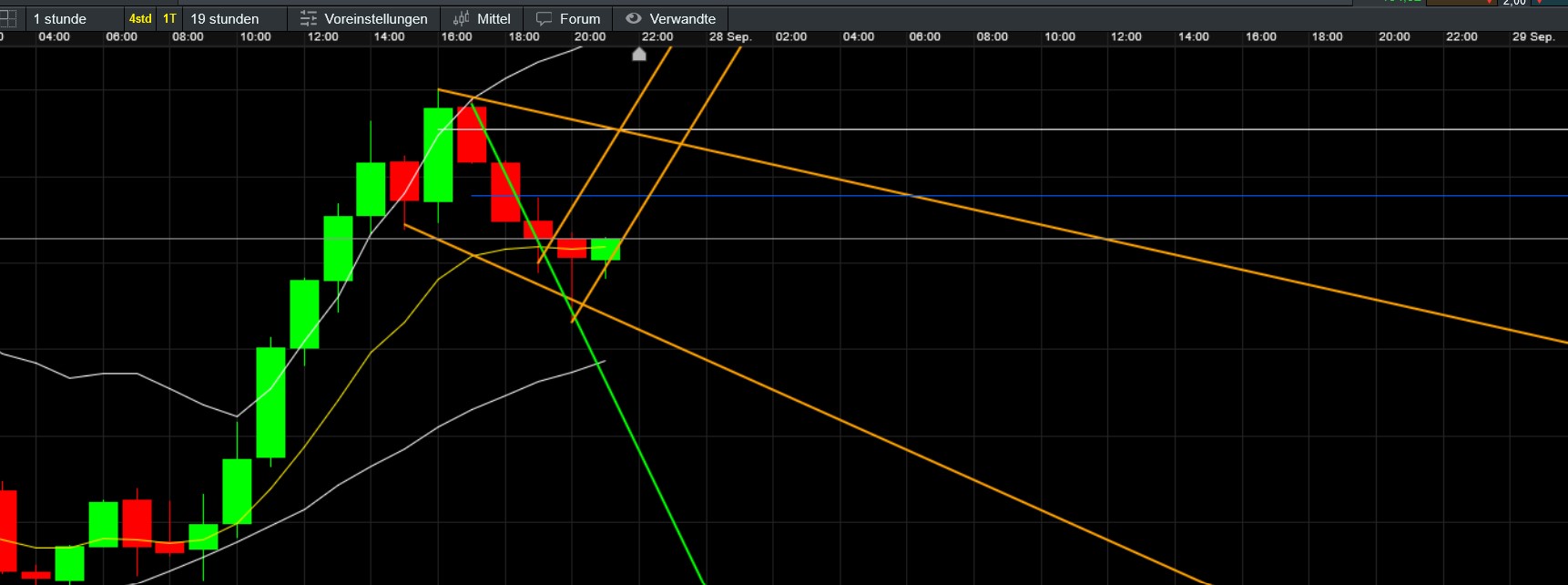Open the Mittel candlestick price menu
Image resolution: width=1568 pixels, height=585 pixels.
(483, 18)
